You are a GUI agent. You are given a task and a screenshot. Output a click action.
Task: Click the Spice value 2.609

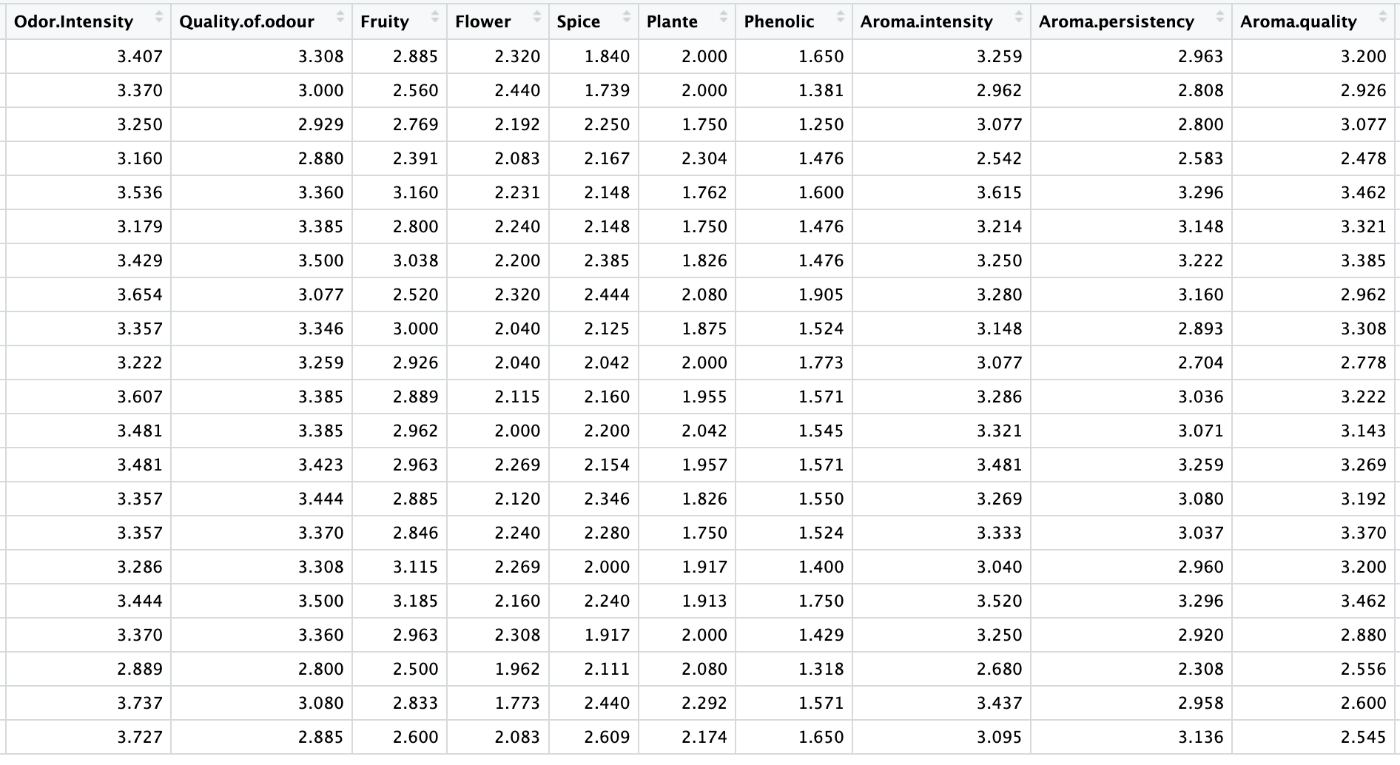(x=607, y=737)
